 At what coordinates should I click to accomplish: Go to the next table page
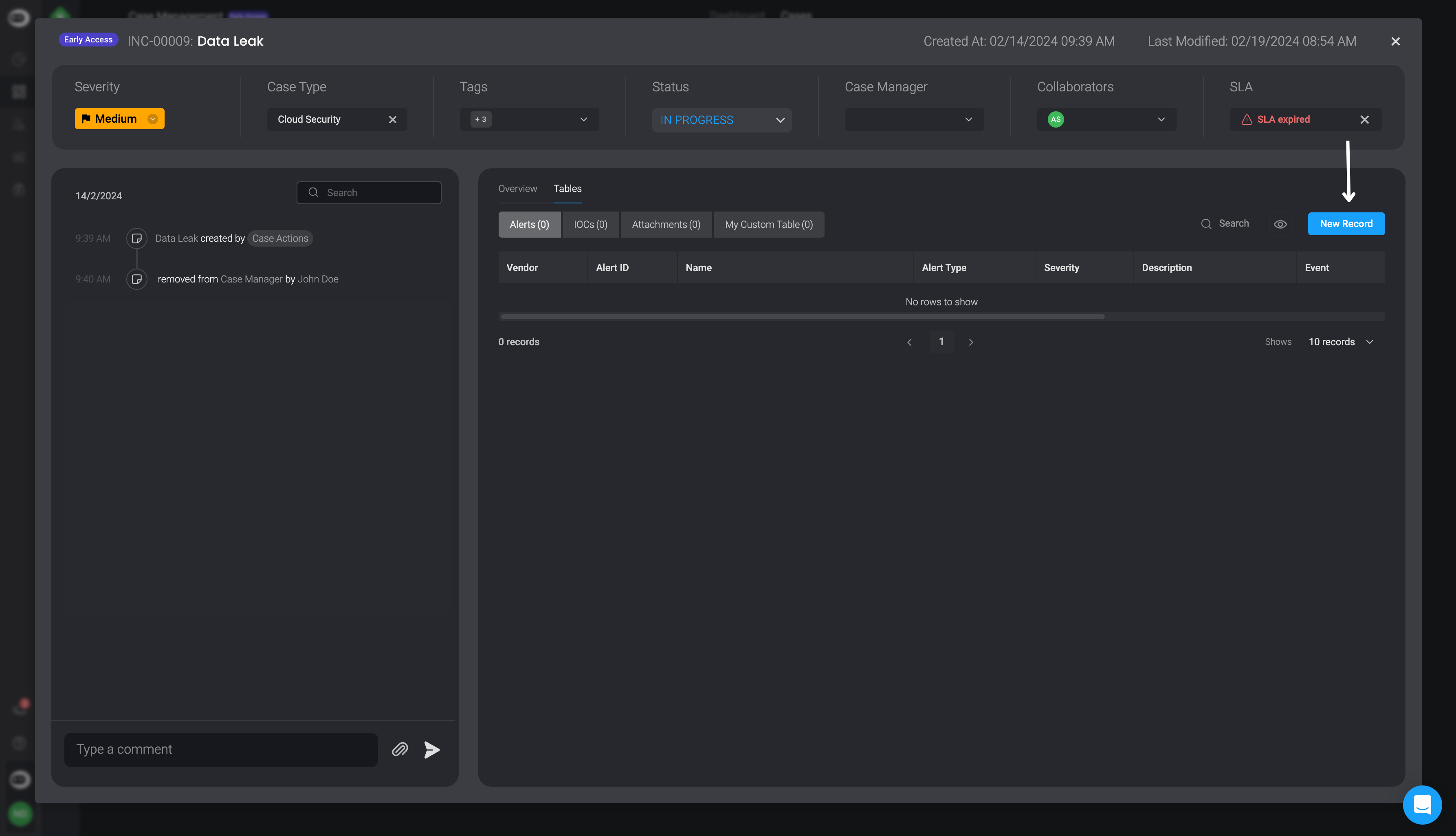[971, 342]
